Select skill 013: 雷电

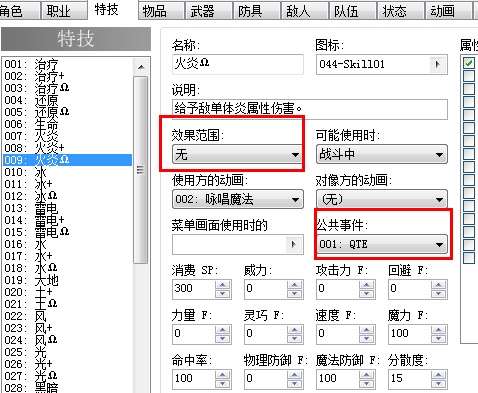tap(68, 208)
